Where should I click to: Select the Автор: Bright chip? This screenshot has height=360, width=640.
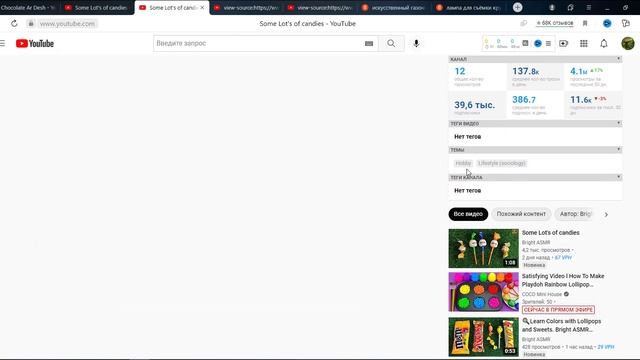point(575,214)
